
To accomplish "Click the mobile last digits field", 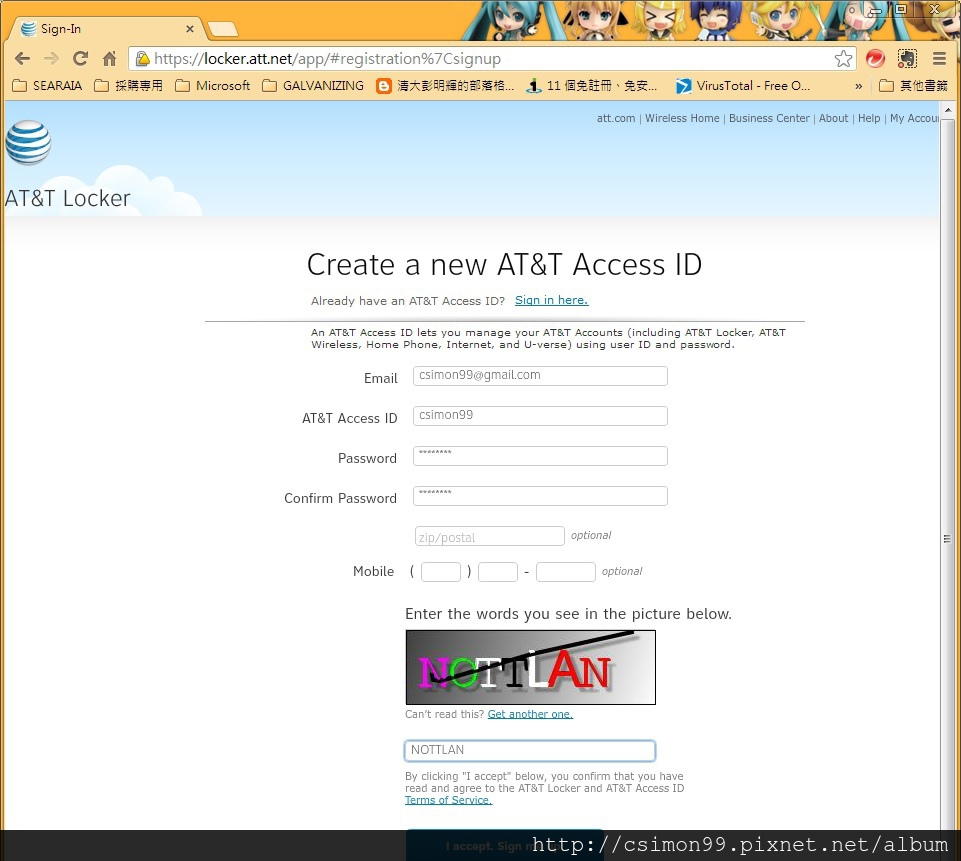I will tap(566, 572).
